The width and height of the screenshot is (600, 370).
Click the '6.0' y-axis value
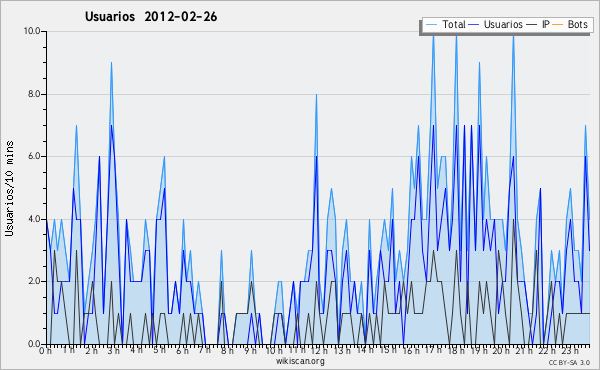tap(34, 156)
